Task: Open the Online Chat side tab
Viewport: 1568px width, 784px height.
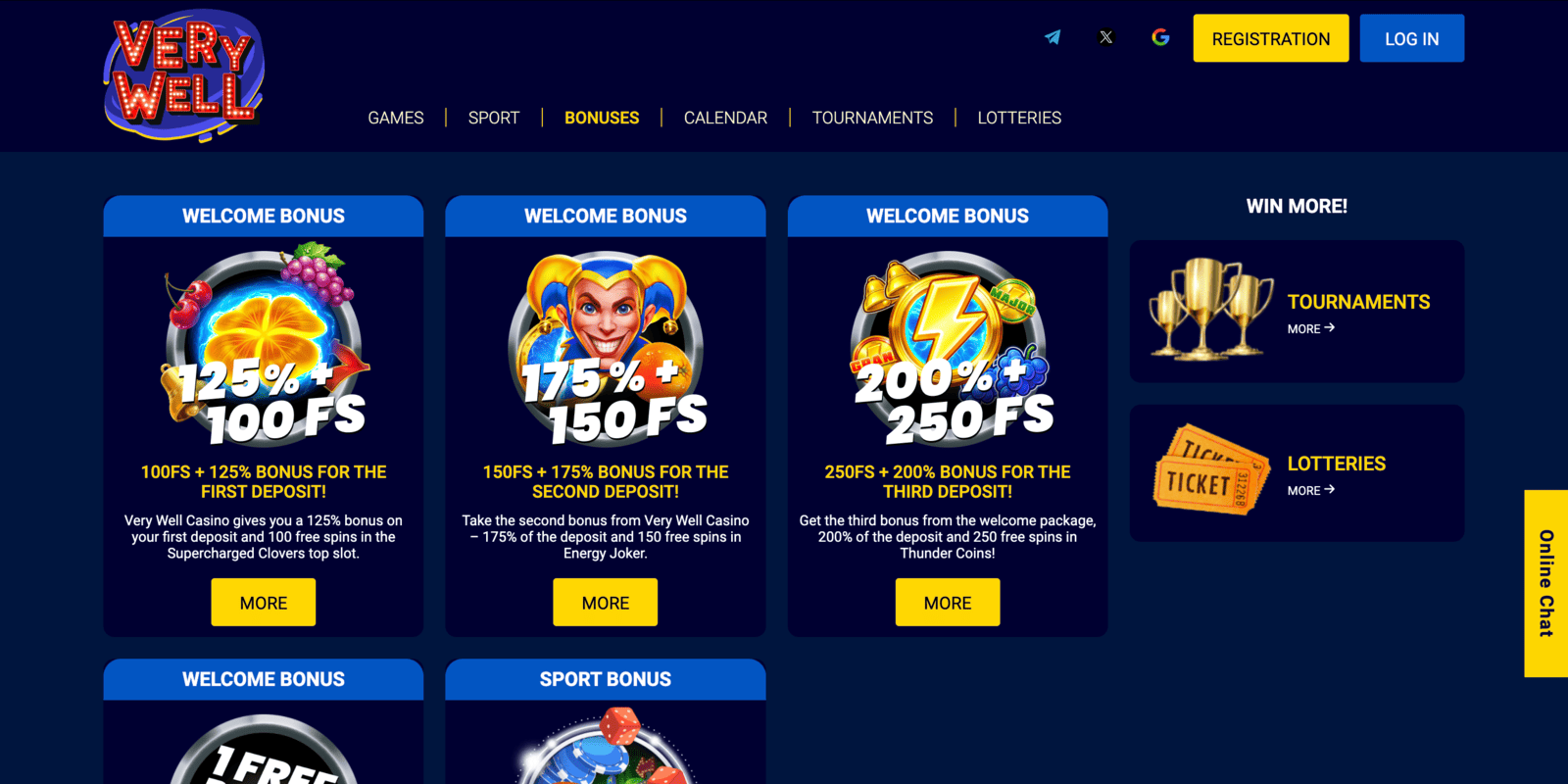Action: tap(1546, 583)
